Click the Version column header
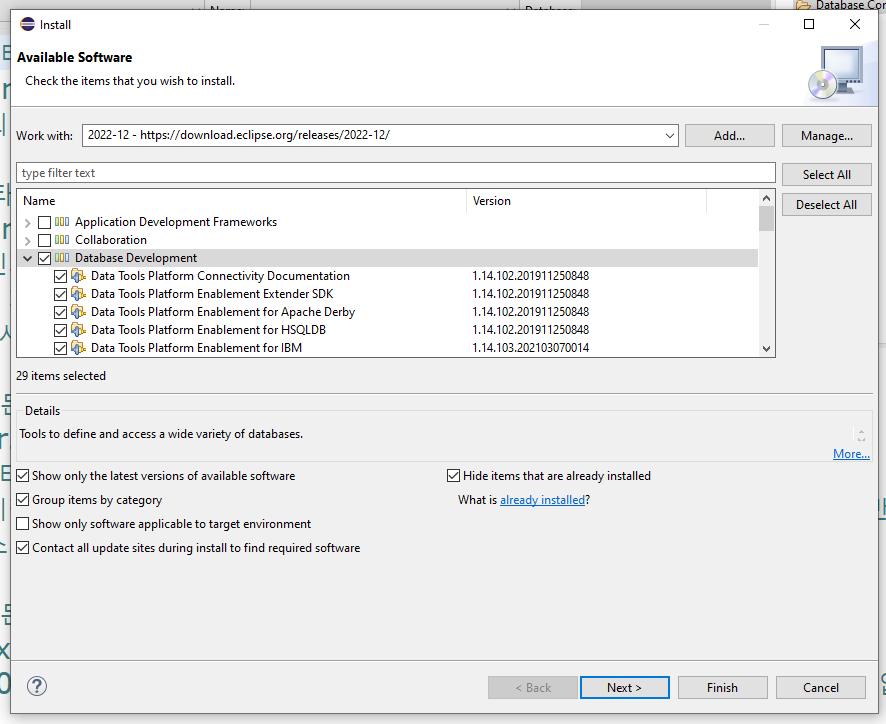 (x=587, y=201)
